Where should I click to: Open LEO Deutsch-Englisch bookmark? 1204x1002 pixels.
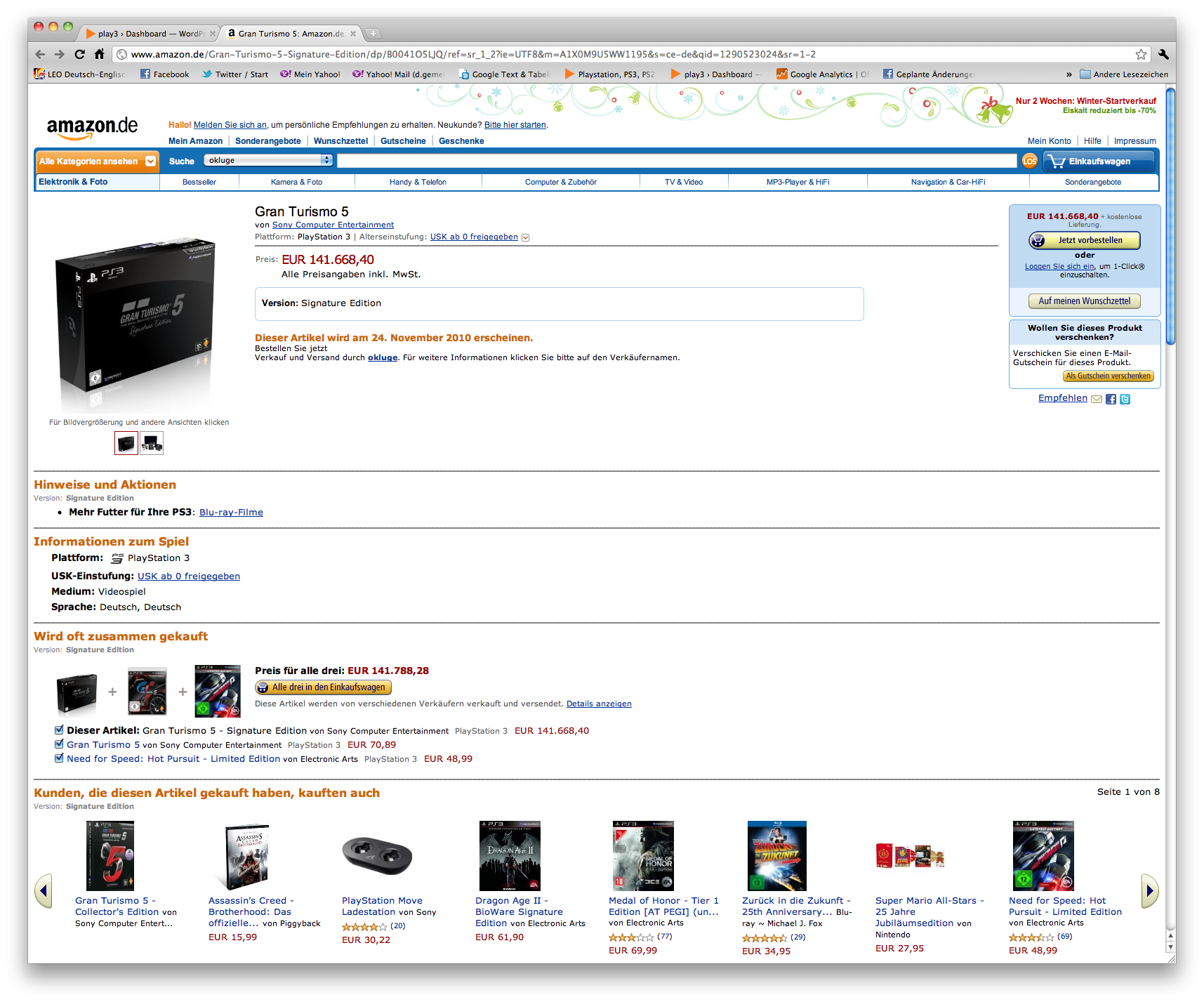pos(80,74)
